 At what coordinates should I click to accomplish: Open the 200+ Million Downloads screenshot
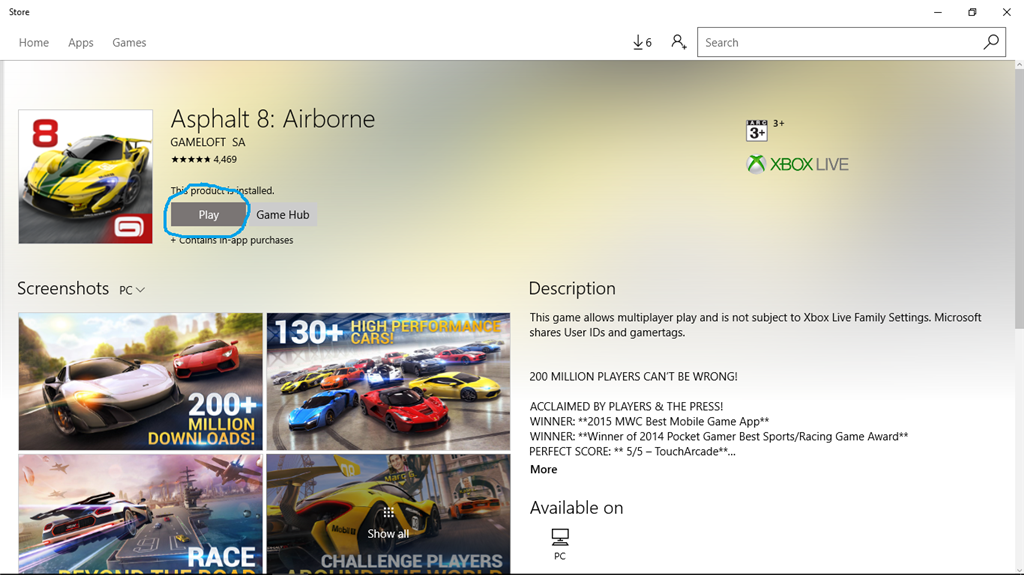point(140,382)
